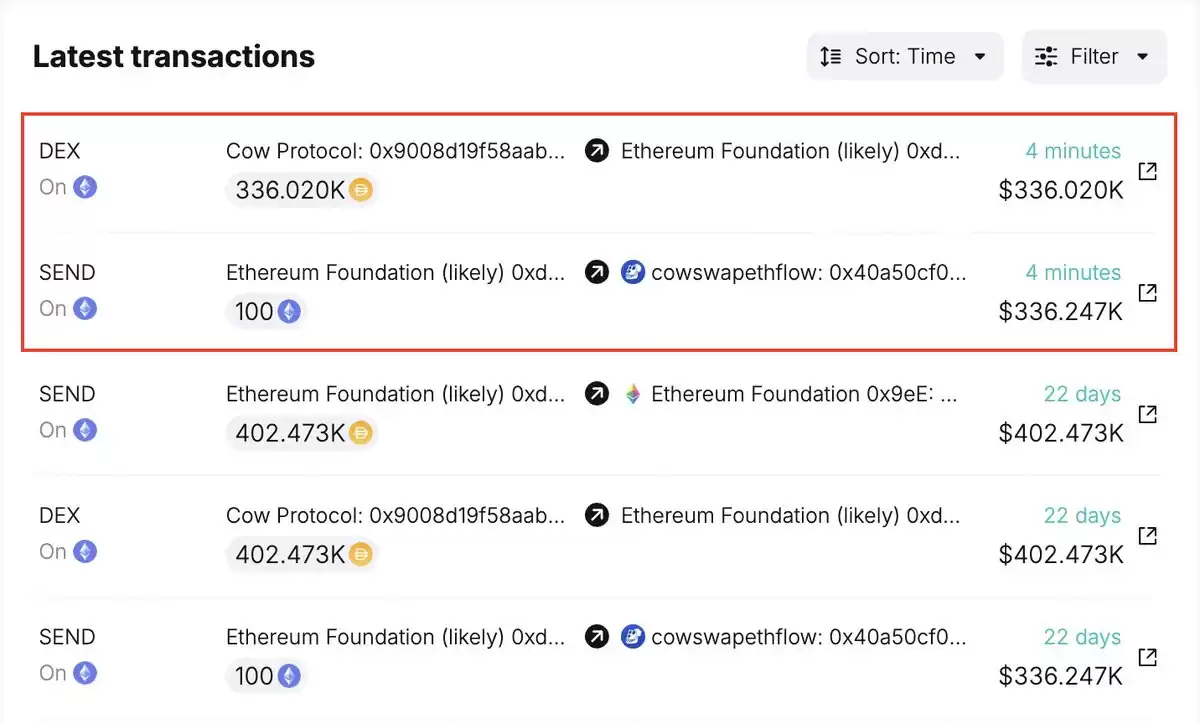
Task: Click Ethereum chain icon in first DEX row
Action: (x=85, y=187)
